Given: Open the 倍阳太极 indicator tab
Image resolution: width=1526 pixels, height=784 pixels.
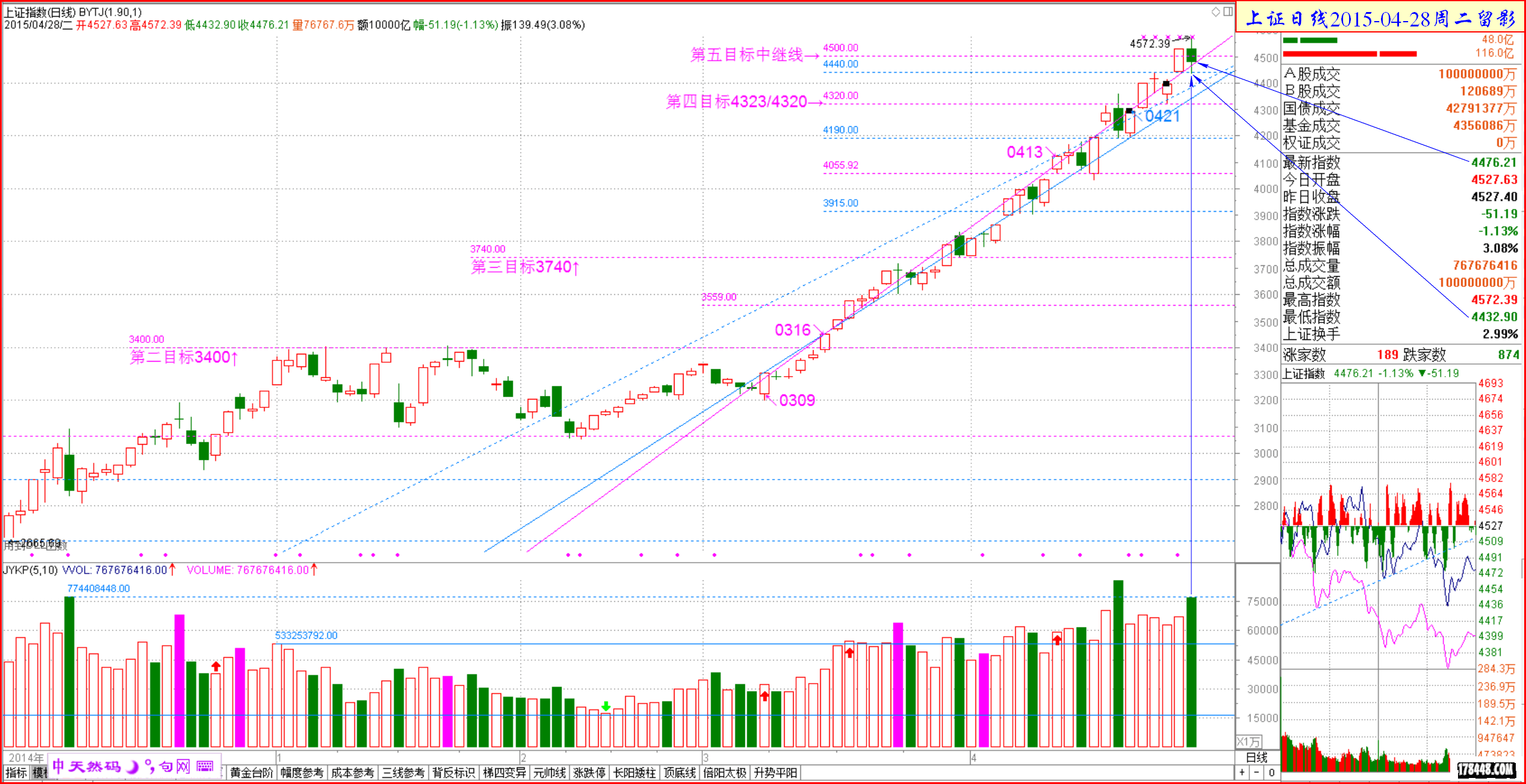Looking at the screenshot, I should tap(724, 773).
